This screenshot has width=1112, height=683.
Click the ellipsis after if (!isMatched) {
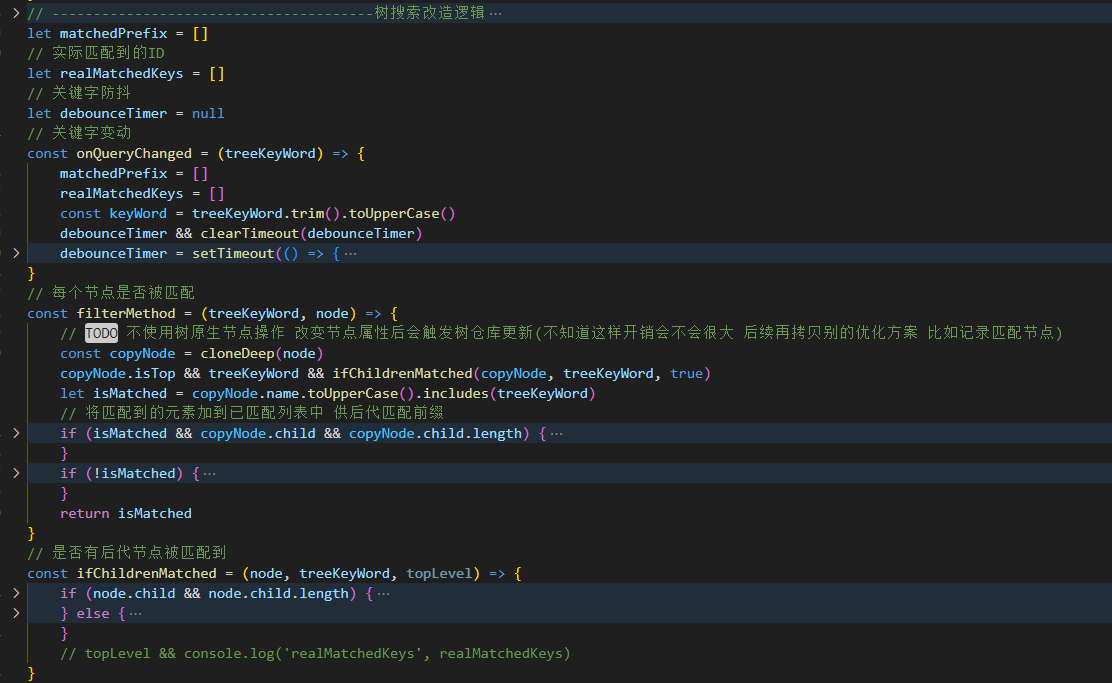(209, 473)
